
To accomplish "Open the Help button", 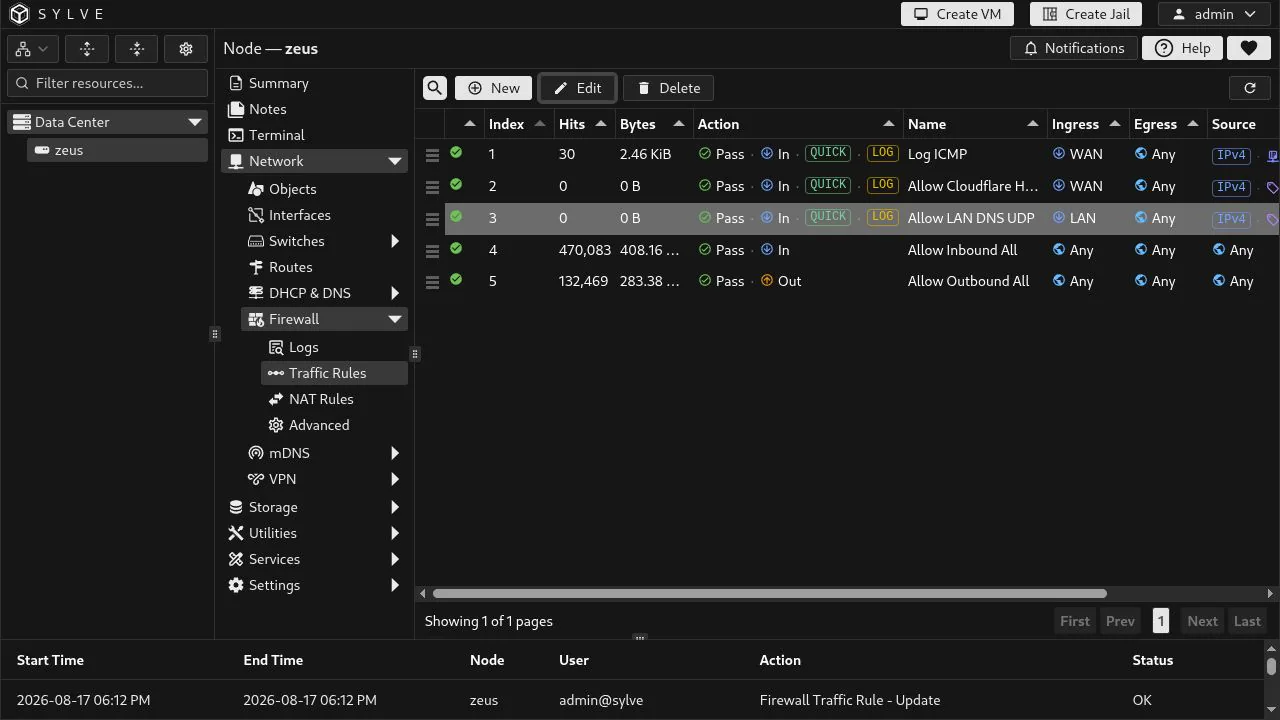I will click(1182, 48).
